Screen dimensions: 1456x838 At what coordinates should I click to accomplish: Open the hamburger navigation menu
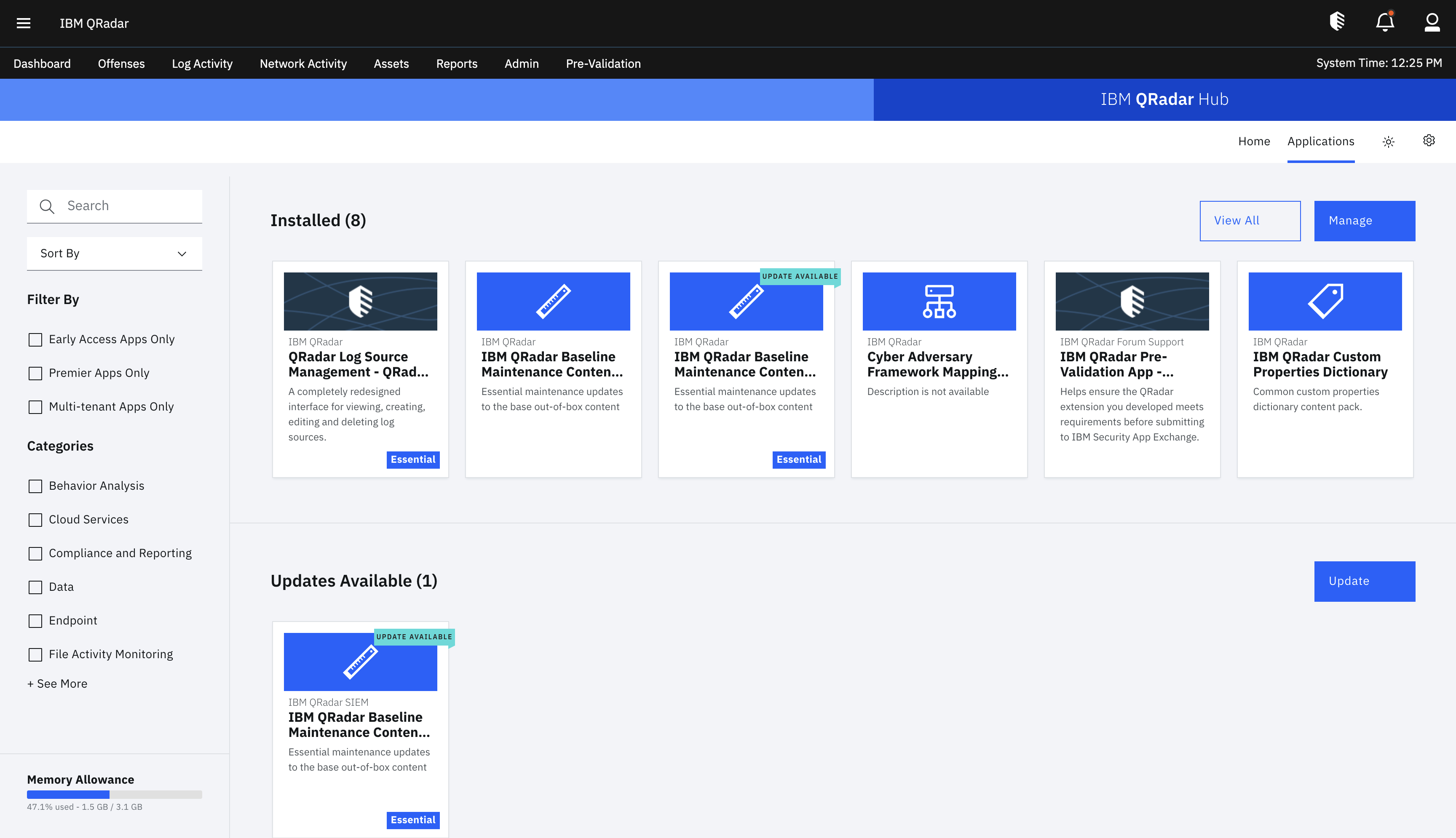coord(23,22)
